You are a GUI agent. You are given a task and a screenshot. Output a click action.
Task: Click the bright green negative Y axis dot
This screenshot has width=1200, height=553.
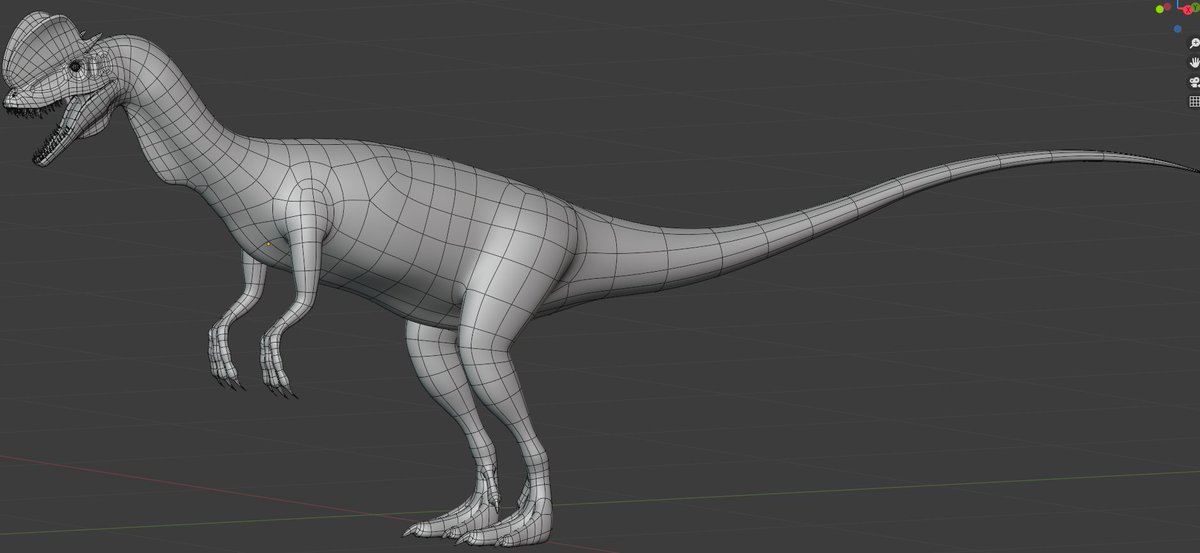[1159, 9]
